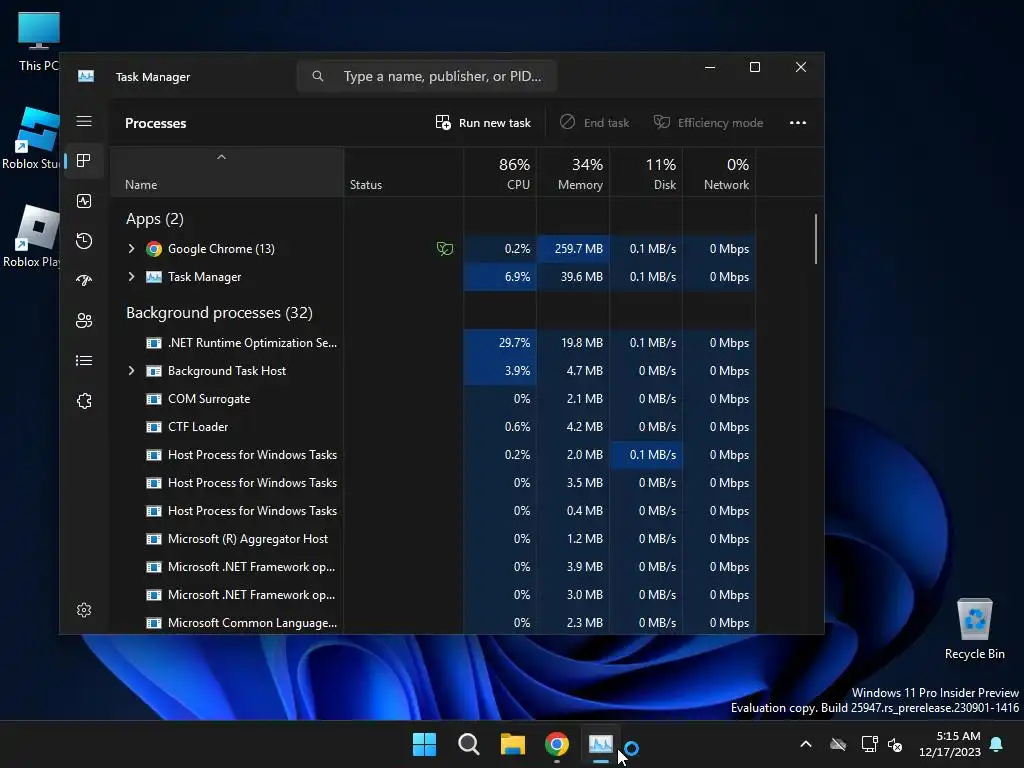1024x768 pixels.
Task: Expand the Background Task Host group
Action: 131,371
